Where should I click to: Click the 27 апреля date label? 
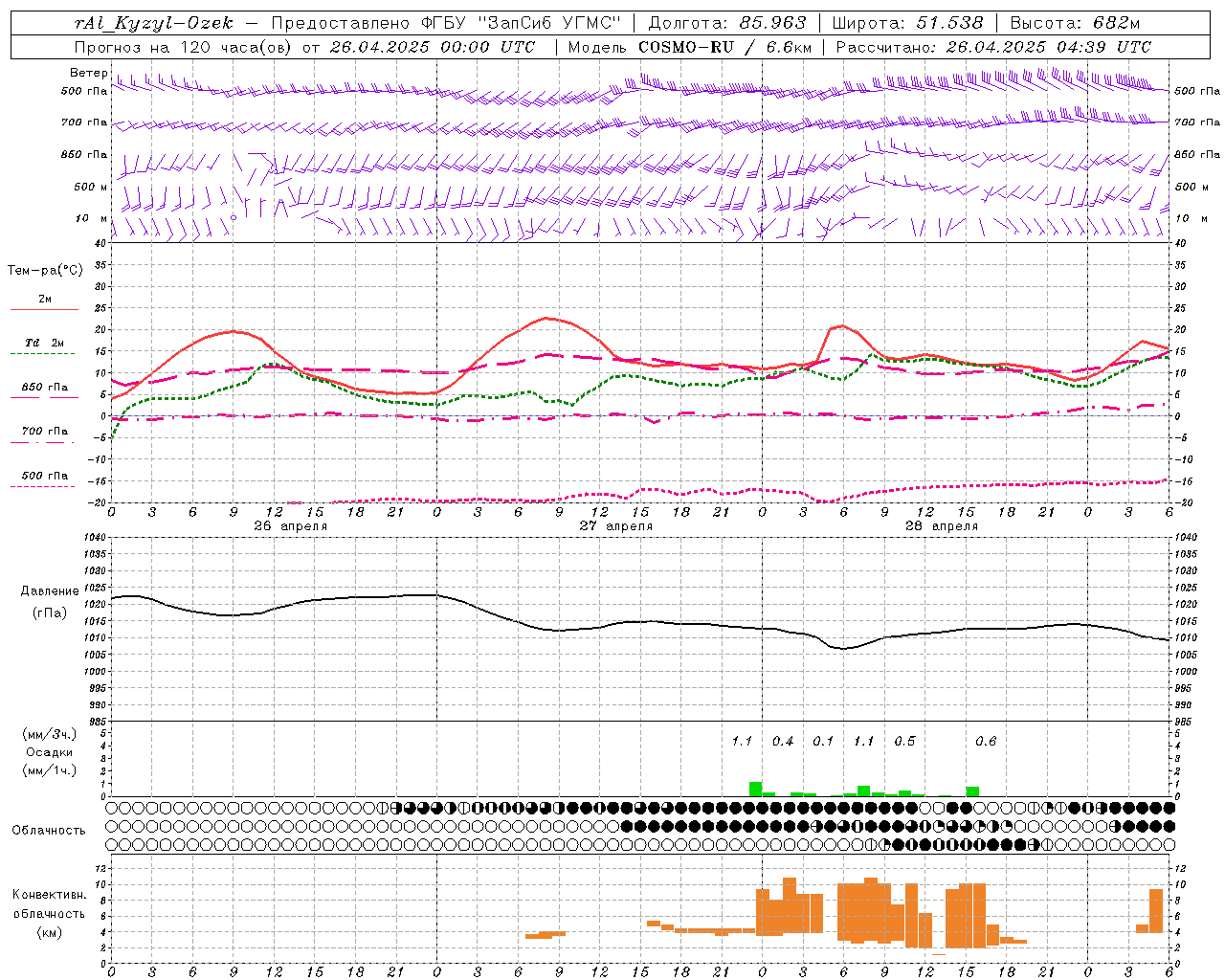[615, 526]
